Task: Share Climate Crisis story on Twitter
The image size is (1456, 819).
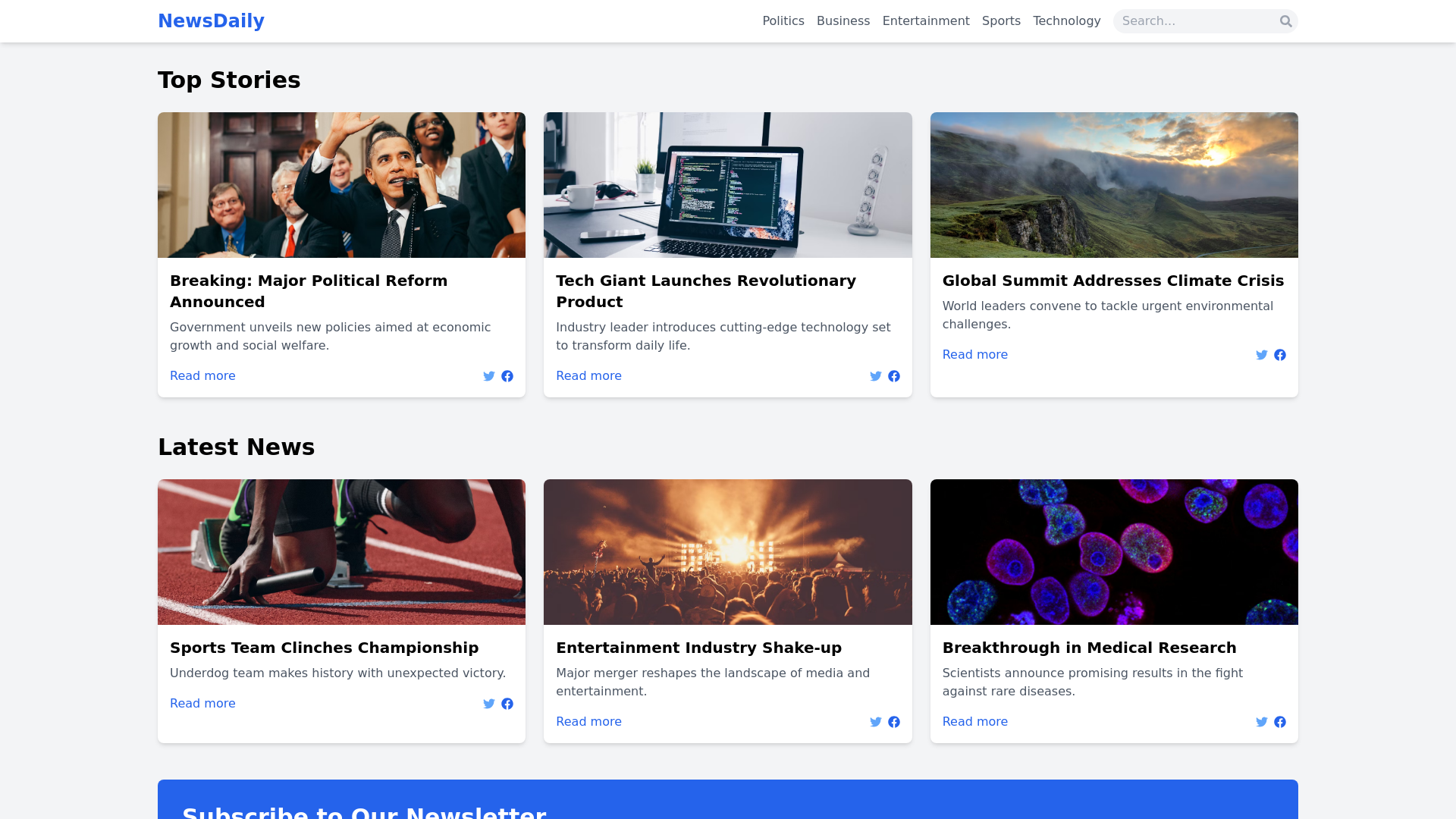Action: click(1261, 355)
